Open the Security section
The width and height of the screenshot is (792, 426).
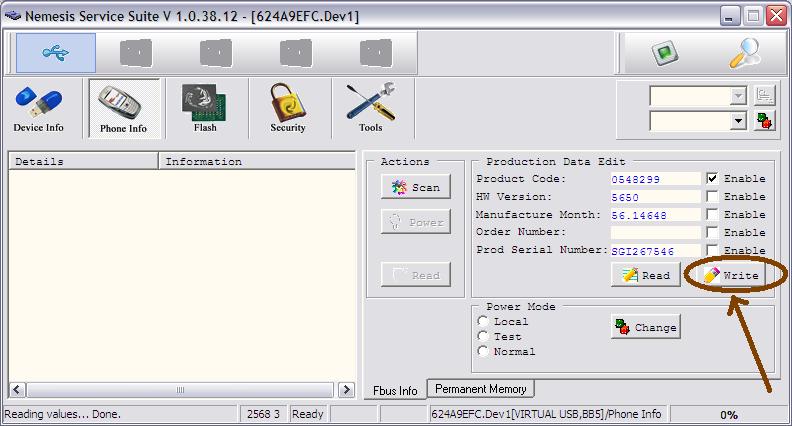click(287, 109)
